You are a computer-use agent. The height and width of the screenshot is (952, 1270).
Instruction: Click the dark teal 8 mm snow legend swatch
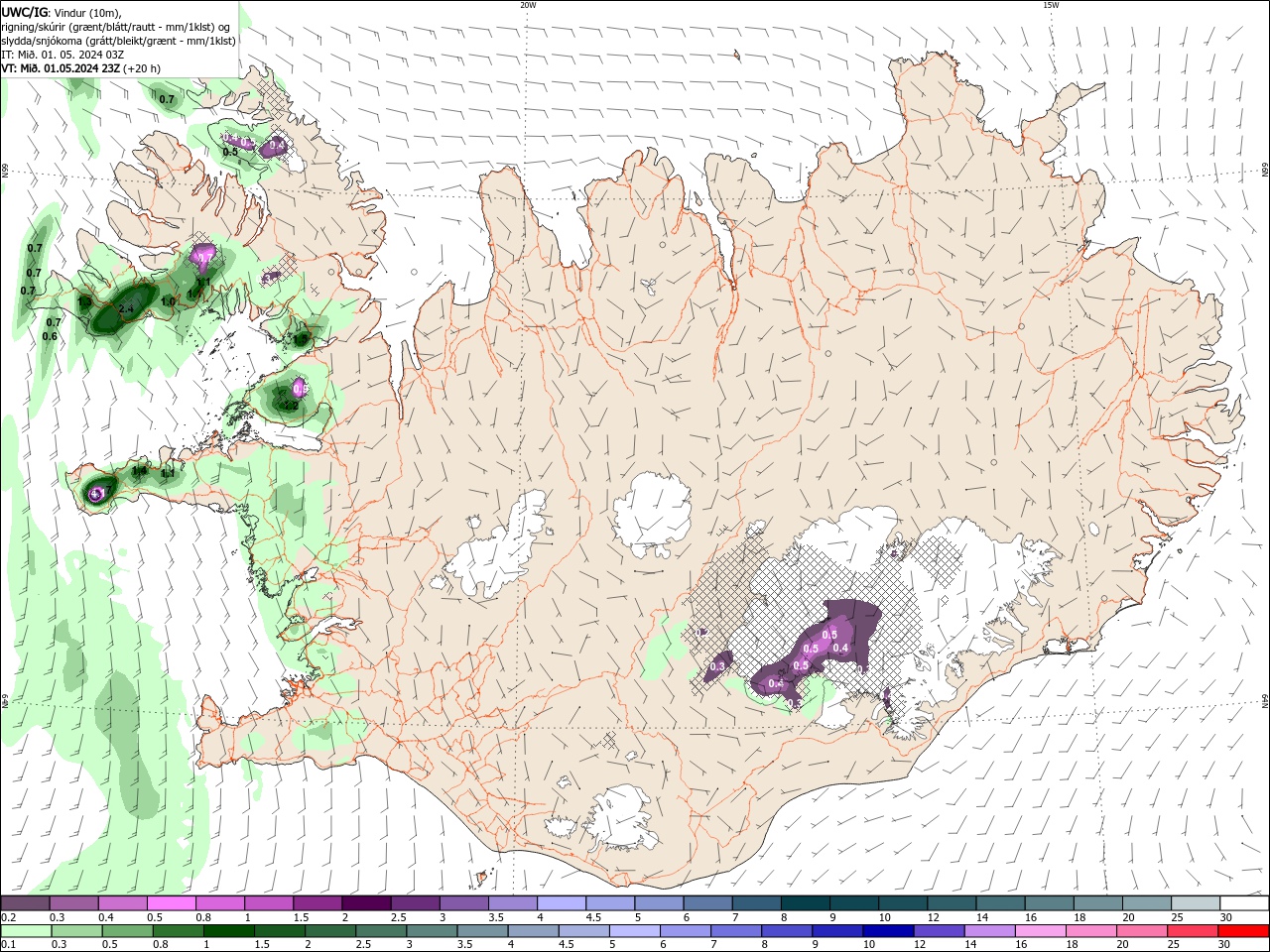point(804,903)
